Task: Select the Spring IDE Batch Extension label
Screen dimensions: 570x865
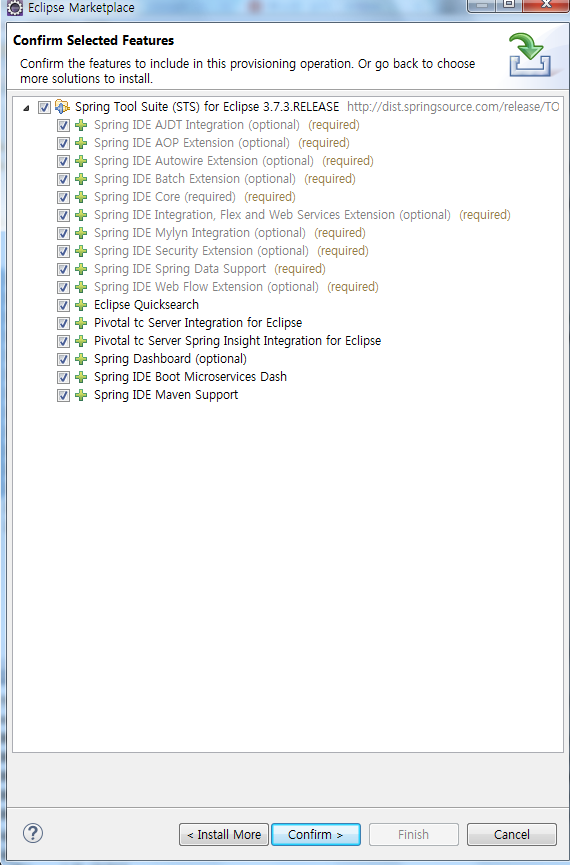Action: (x=195, y=179)
